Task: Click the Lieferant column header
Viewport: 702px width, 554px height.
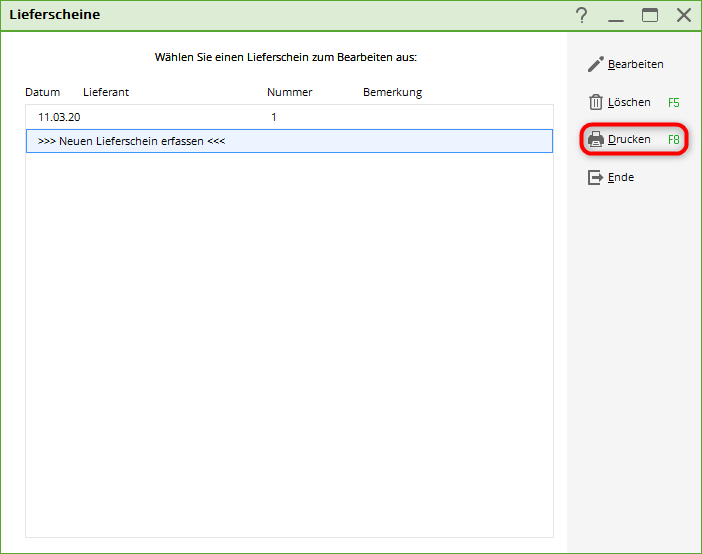Action: click(106, 92)
